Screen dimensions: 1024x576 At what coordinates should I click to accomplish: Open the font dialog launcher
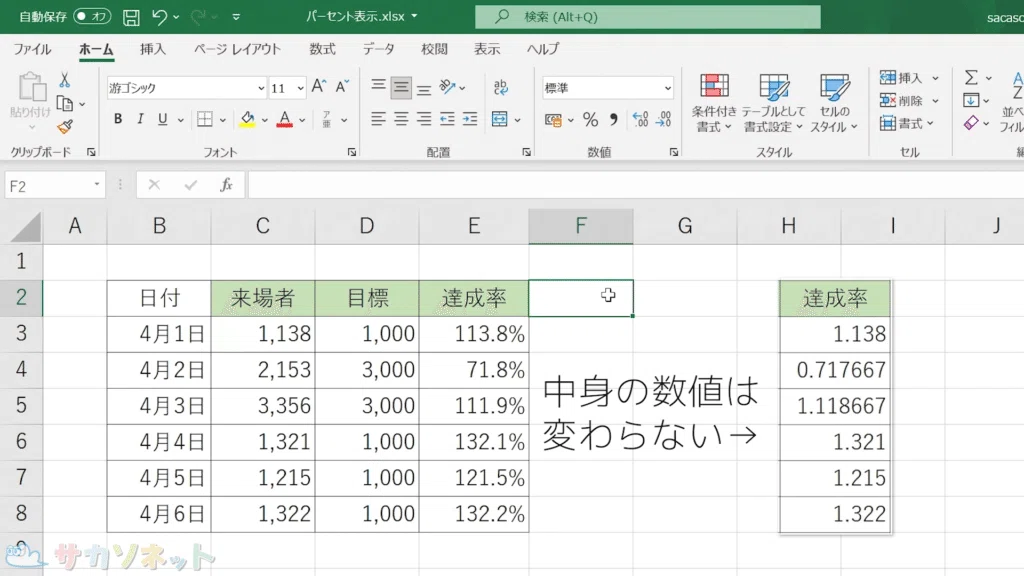(352, 152)
